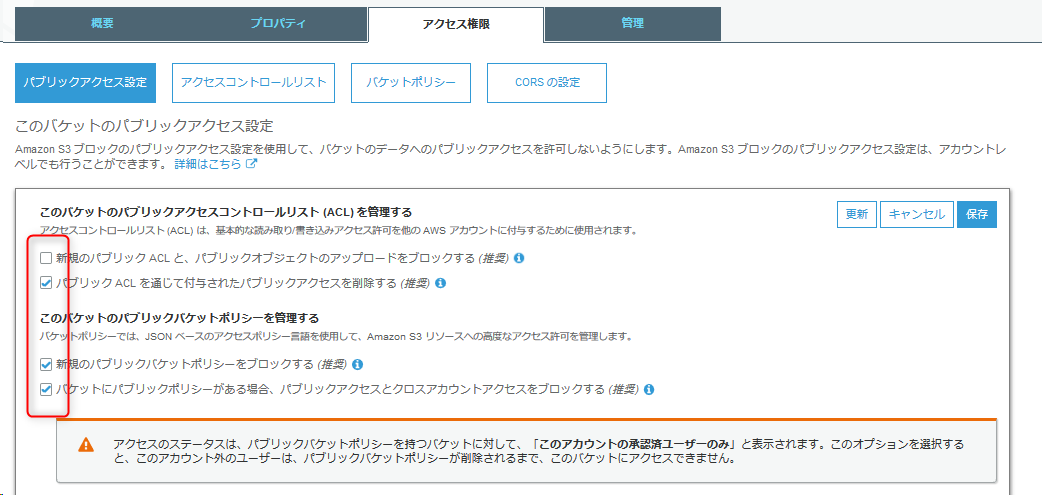Click the heading このバケットのパブリックアクセス設定
The height and width of the screenshot is (495, 1042).
(144, 126)
